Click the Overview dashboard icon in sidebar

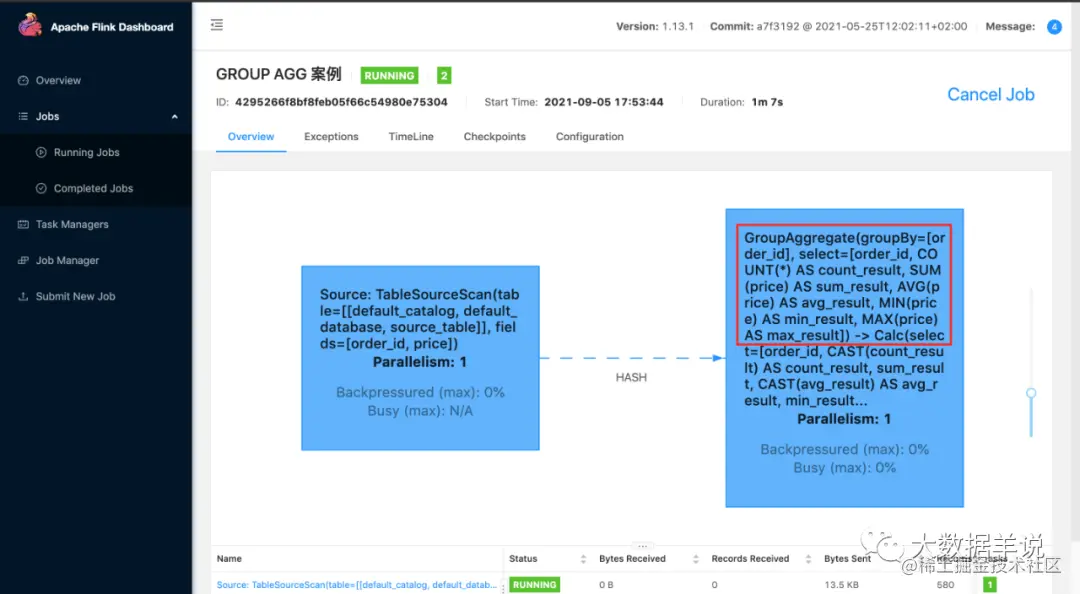point(23,81)
